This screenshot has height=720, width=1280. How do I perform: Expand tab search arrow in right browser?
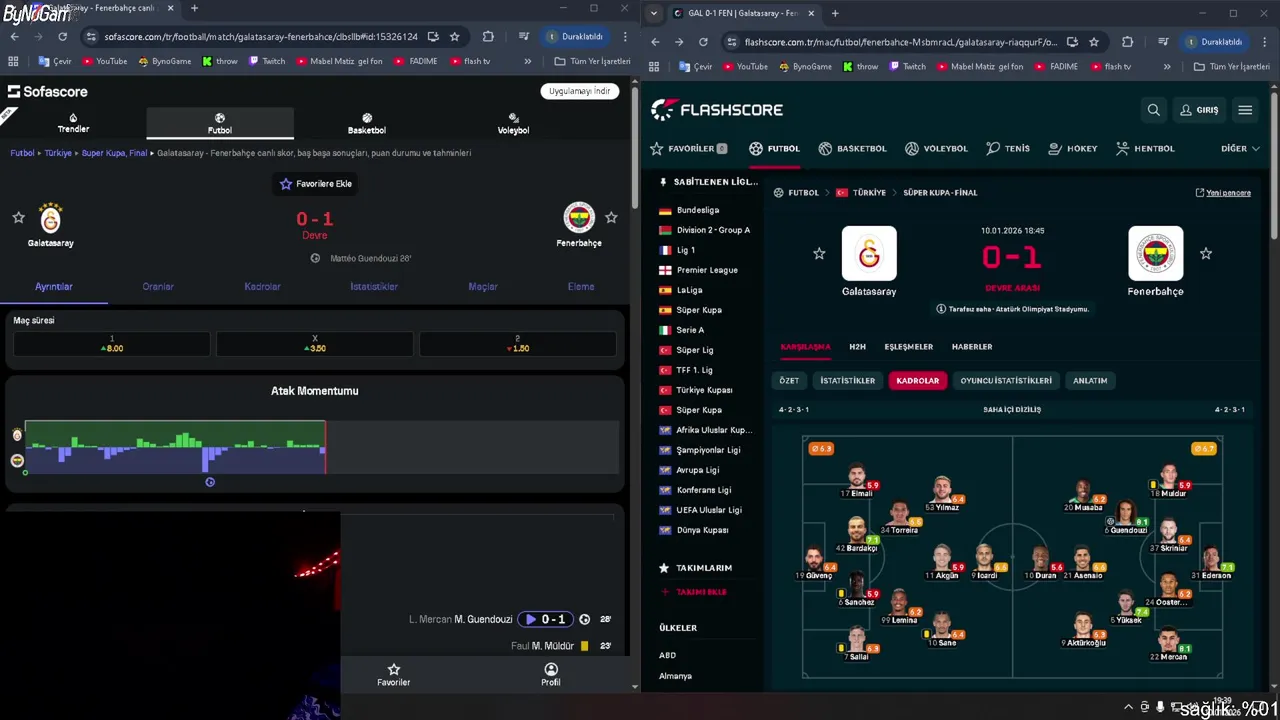pos(654,13)
